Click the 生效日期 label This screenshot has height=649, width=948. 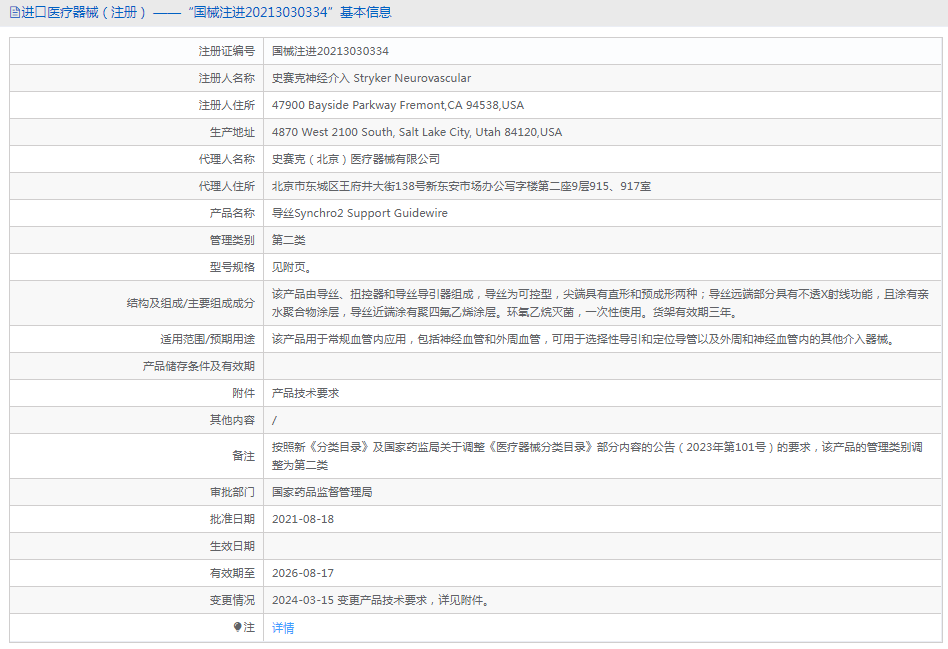point(232,546)
